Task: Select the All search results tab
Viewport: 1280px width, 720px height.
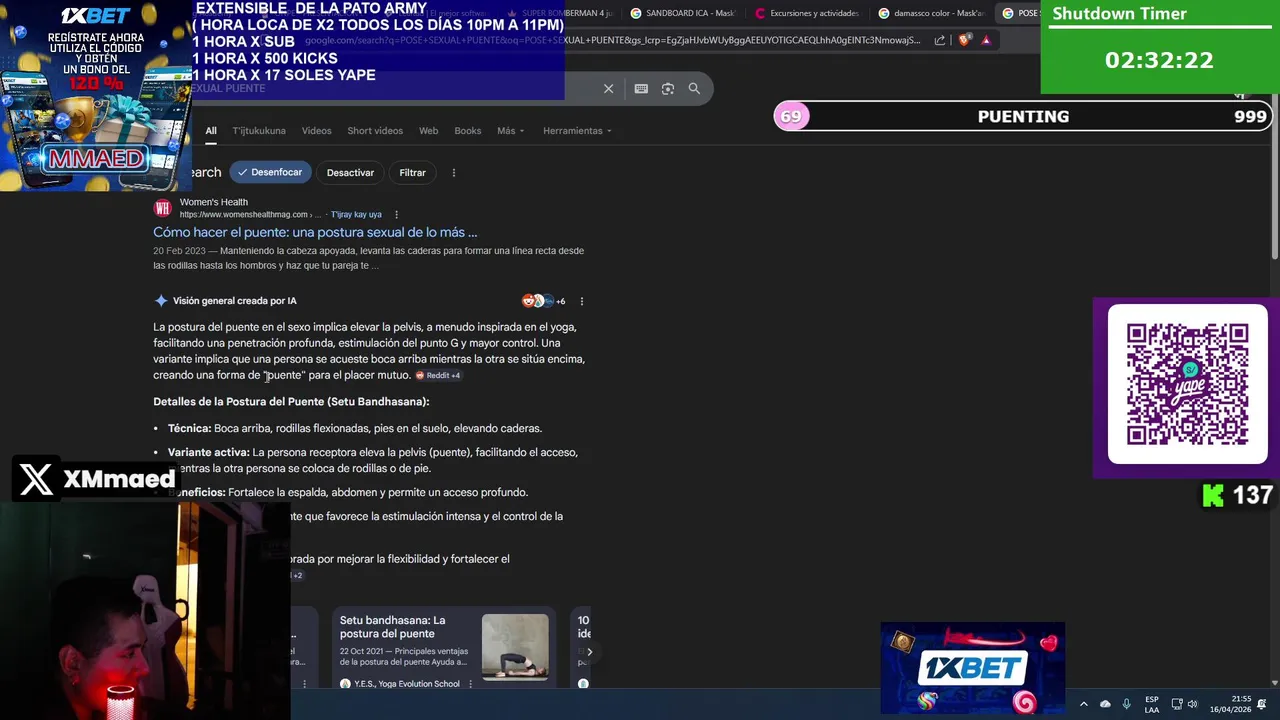Action: [x=211, y=131]
